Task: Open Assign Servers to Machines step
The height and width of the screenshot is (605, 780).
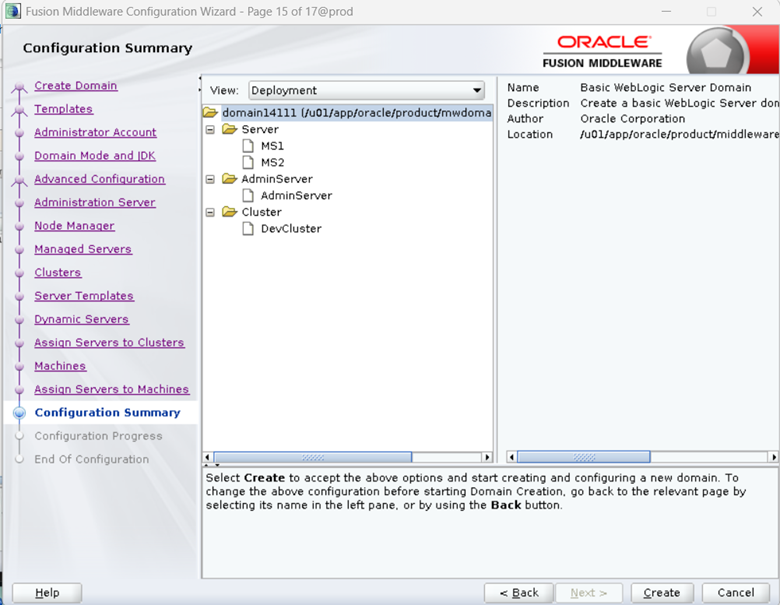Action: [111, 390]
